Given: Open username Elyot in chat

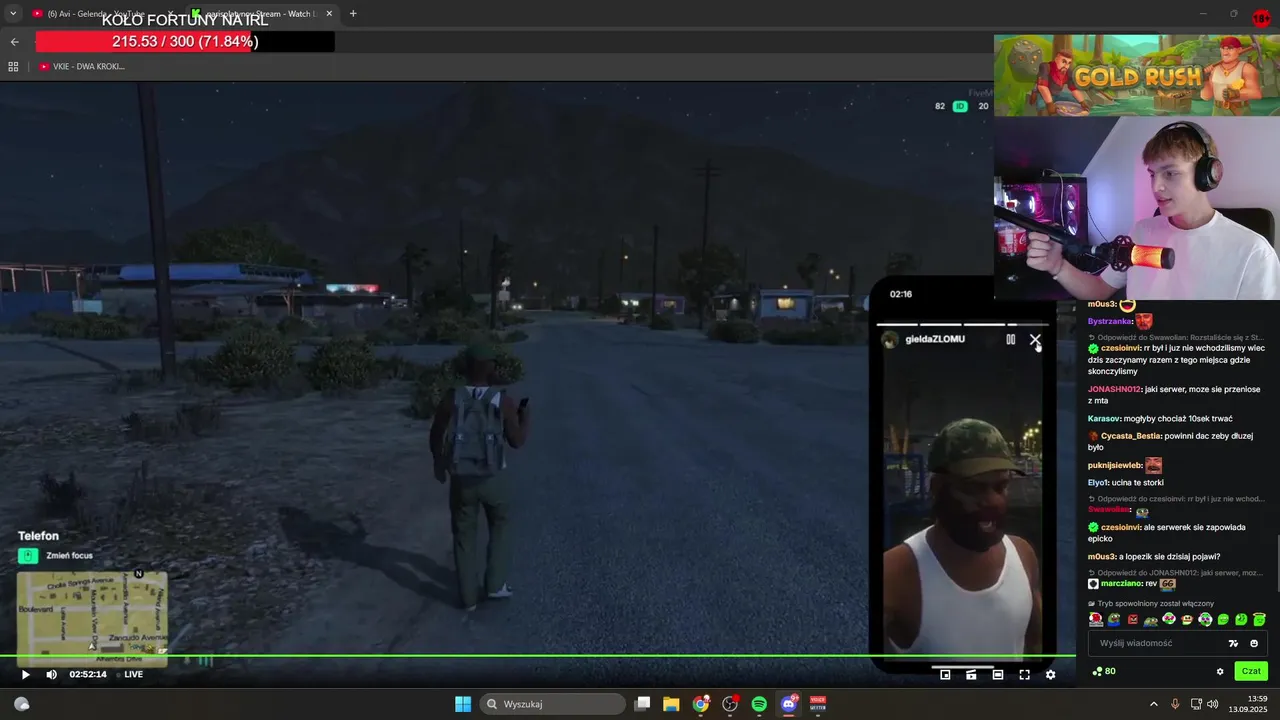Looking at the screenshot, I should pyautogui.click(x=1097, y=482).
